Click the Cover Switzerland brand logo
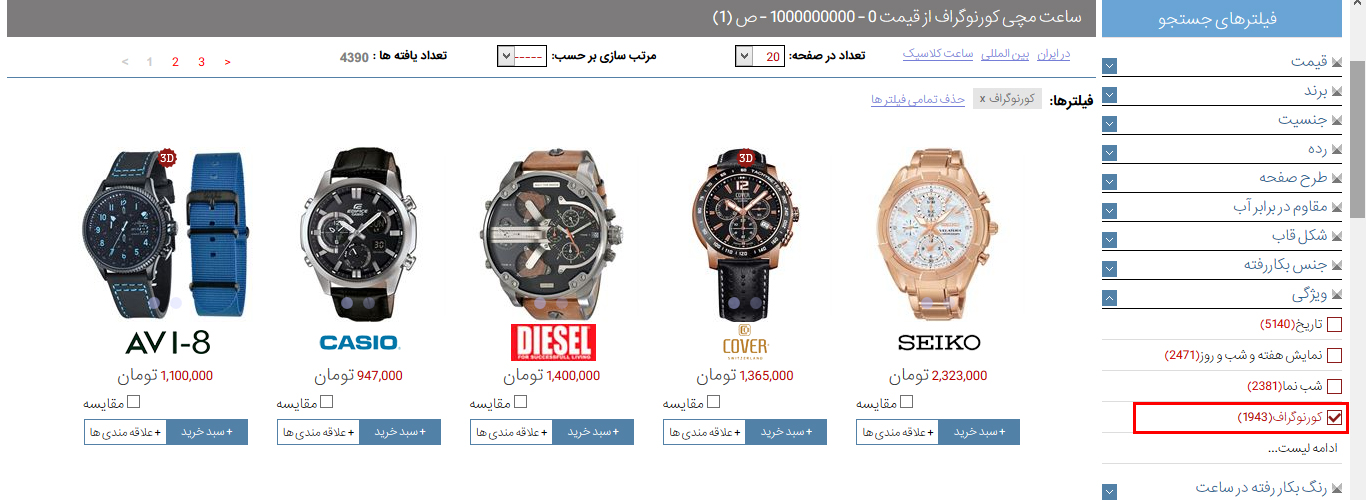1366x500 pixels. coord(745,341)
